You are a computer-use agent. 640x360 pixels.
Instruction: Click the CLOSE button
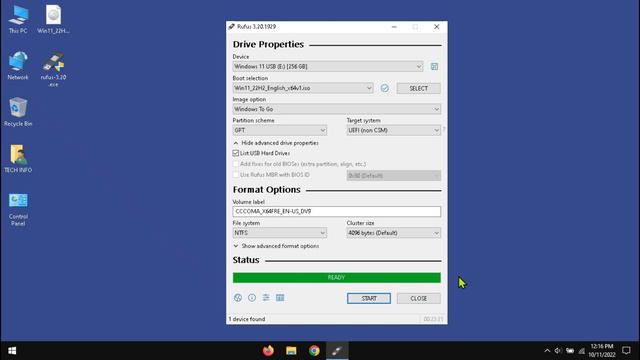coord(418,298)
